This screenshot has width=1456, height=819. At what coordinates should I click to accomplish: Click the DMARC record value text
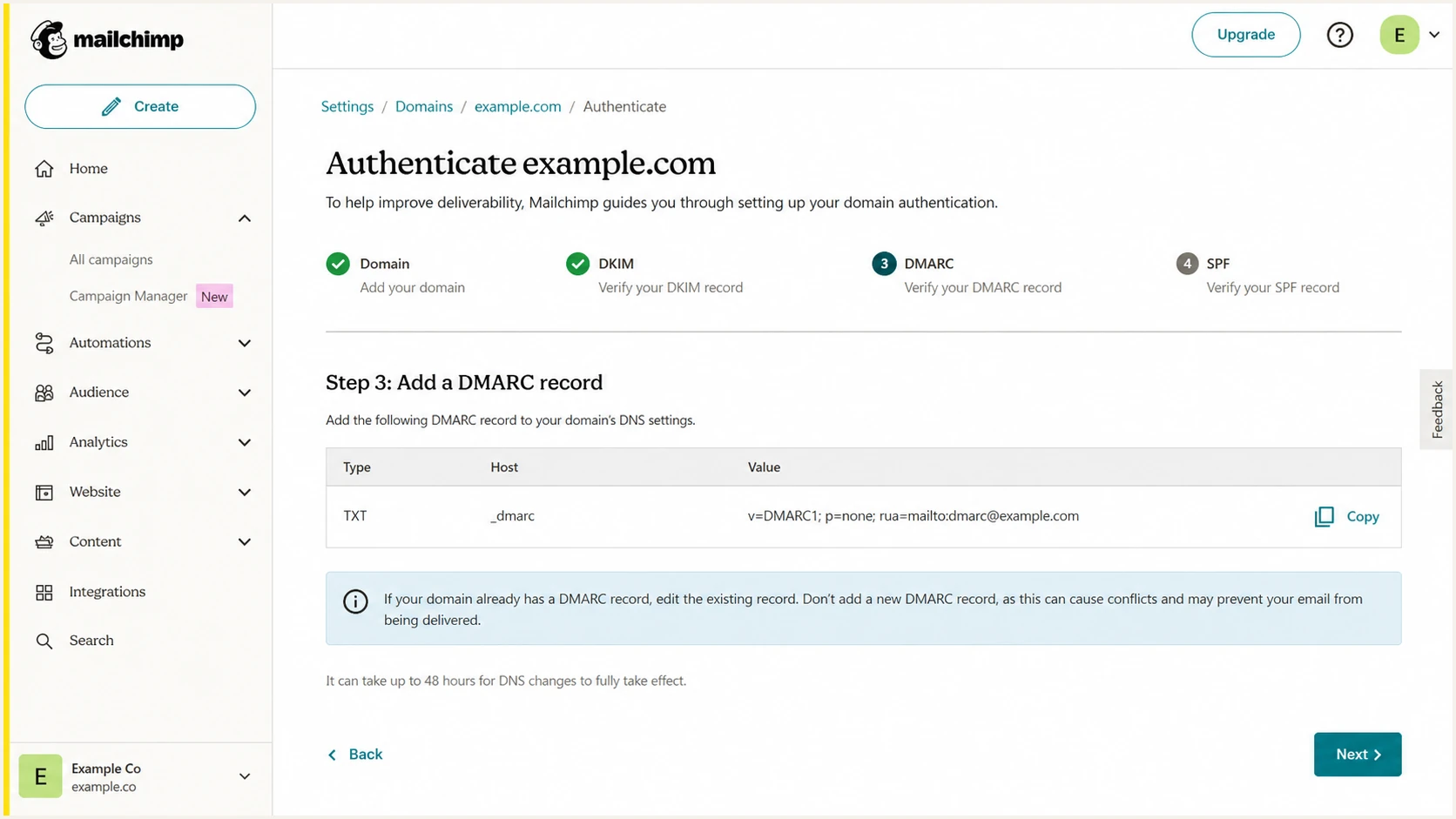(x=913, y=516)
